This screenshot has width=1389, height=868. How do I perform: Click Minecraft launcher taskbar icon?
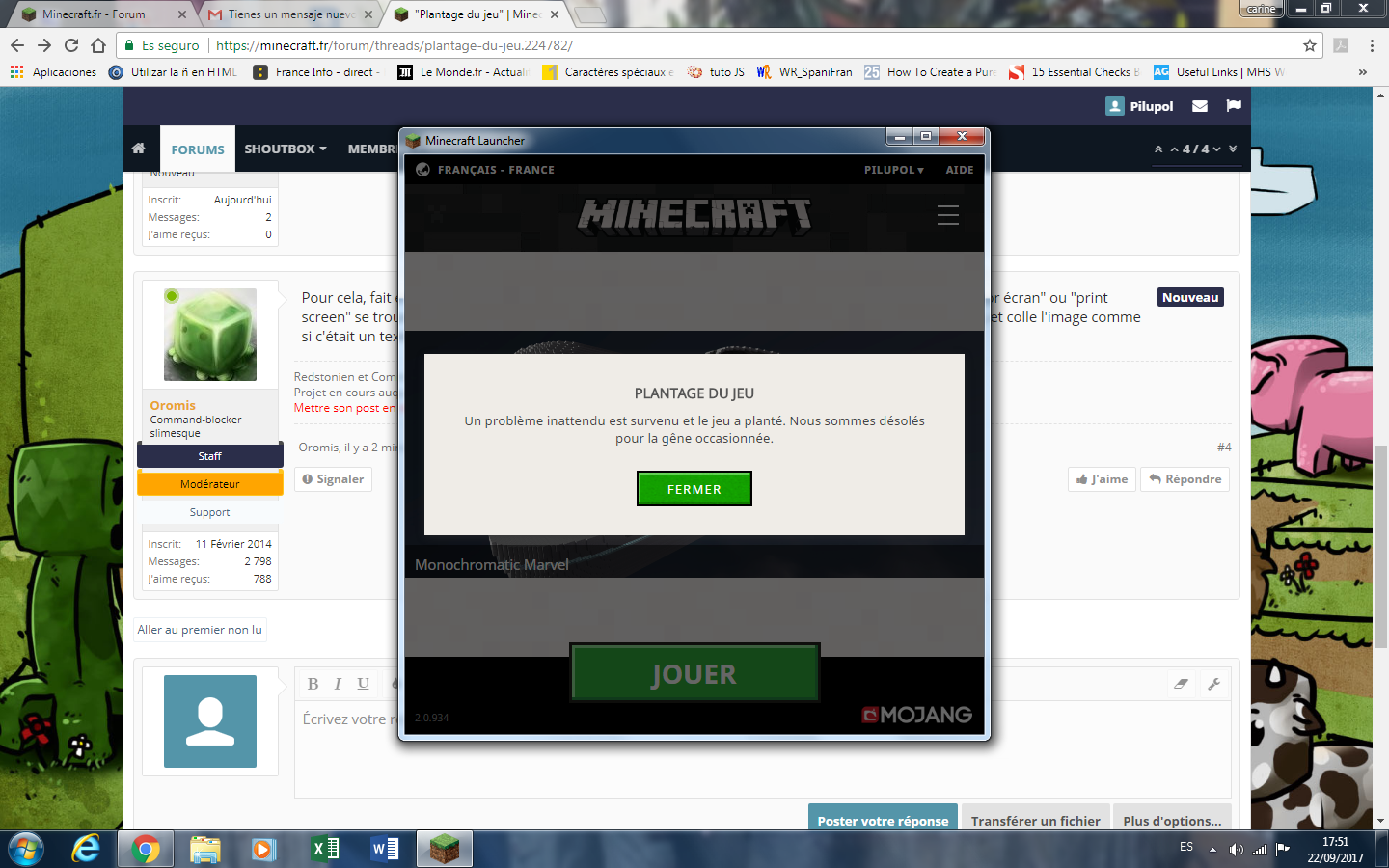[445, 849]
